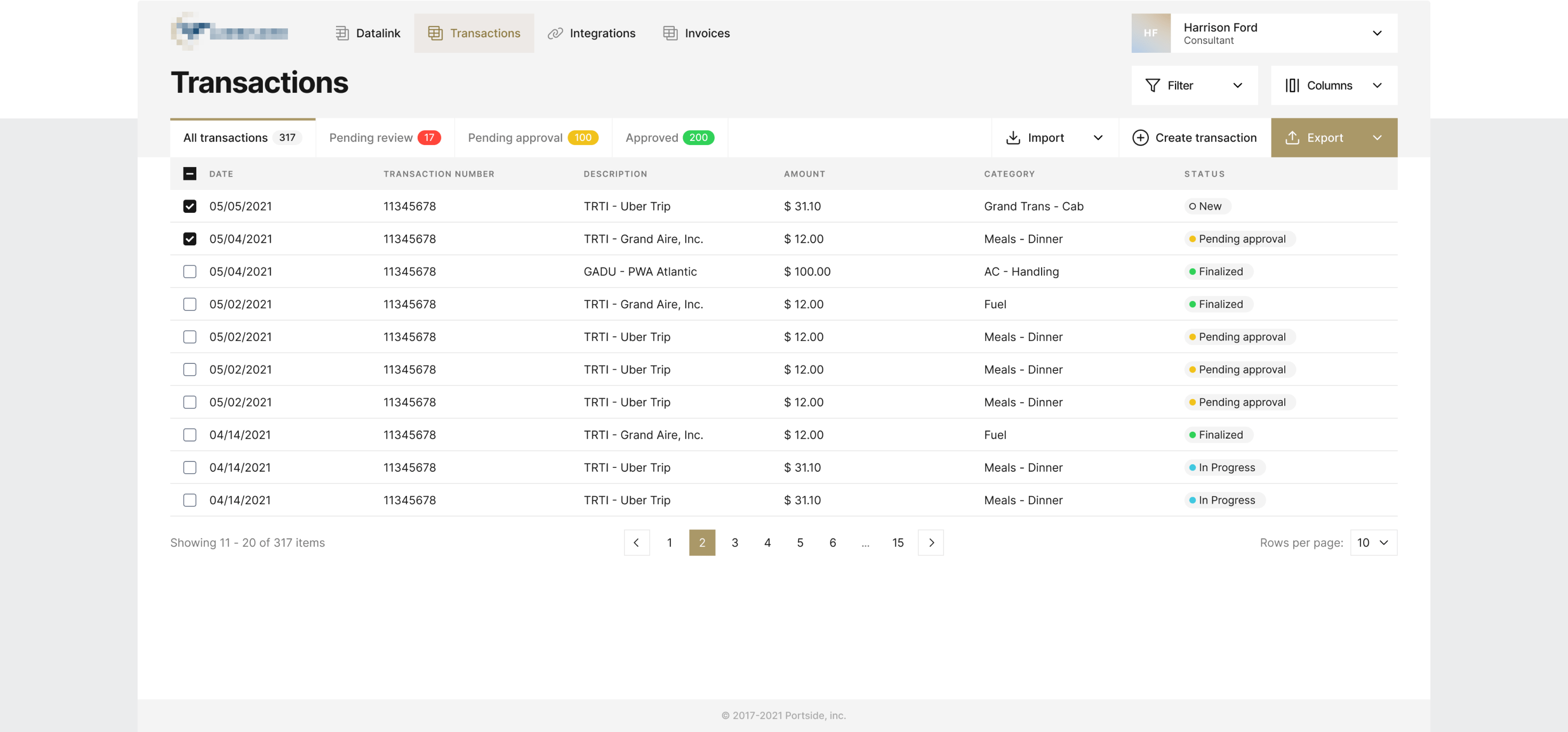Click the Columns layout icon

1293,85
